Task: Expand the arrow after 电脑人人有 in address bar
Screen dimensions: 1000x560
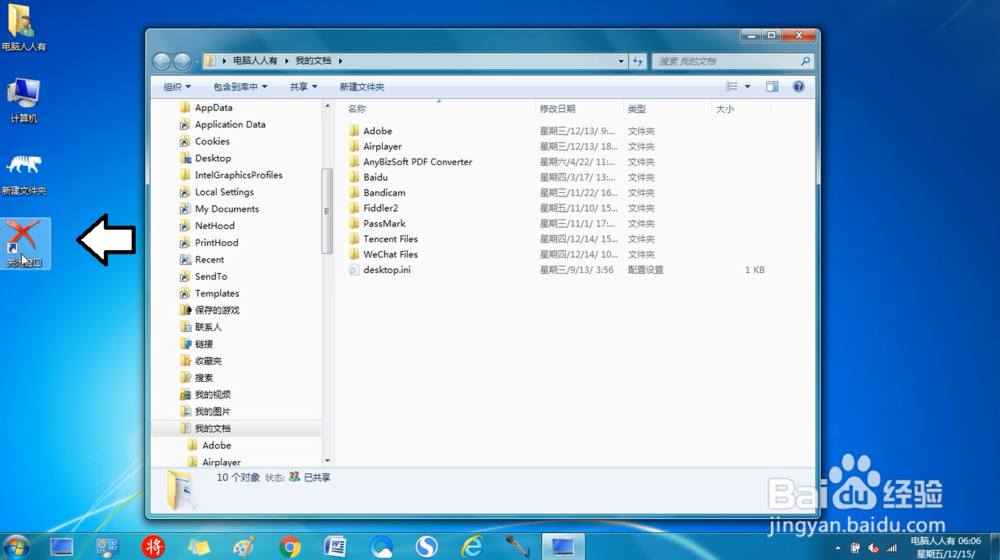Action: 286,61
